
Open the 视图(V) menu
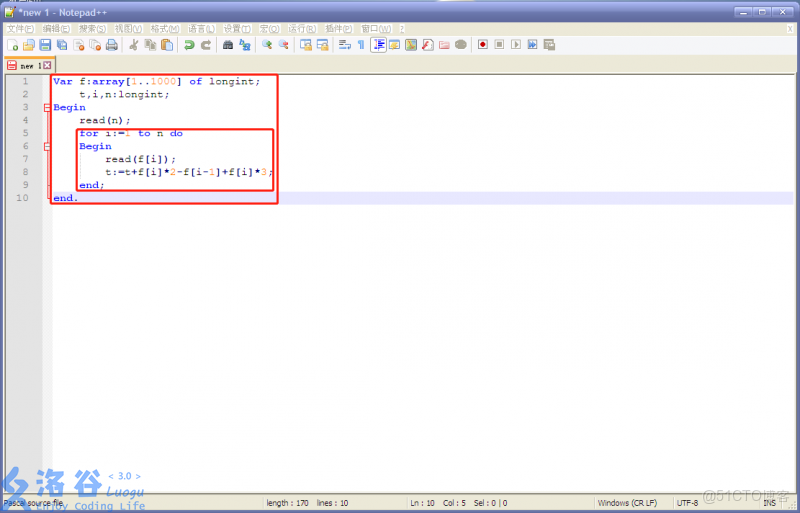(x=129, y=29)
